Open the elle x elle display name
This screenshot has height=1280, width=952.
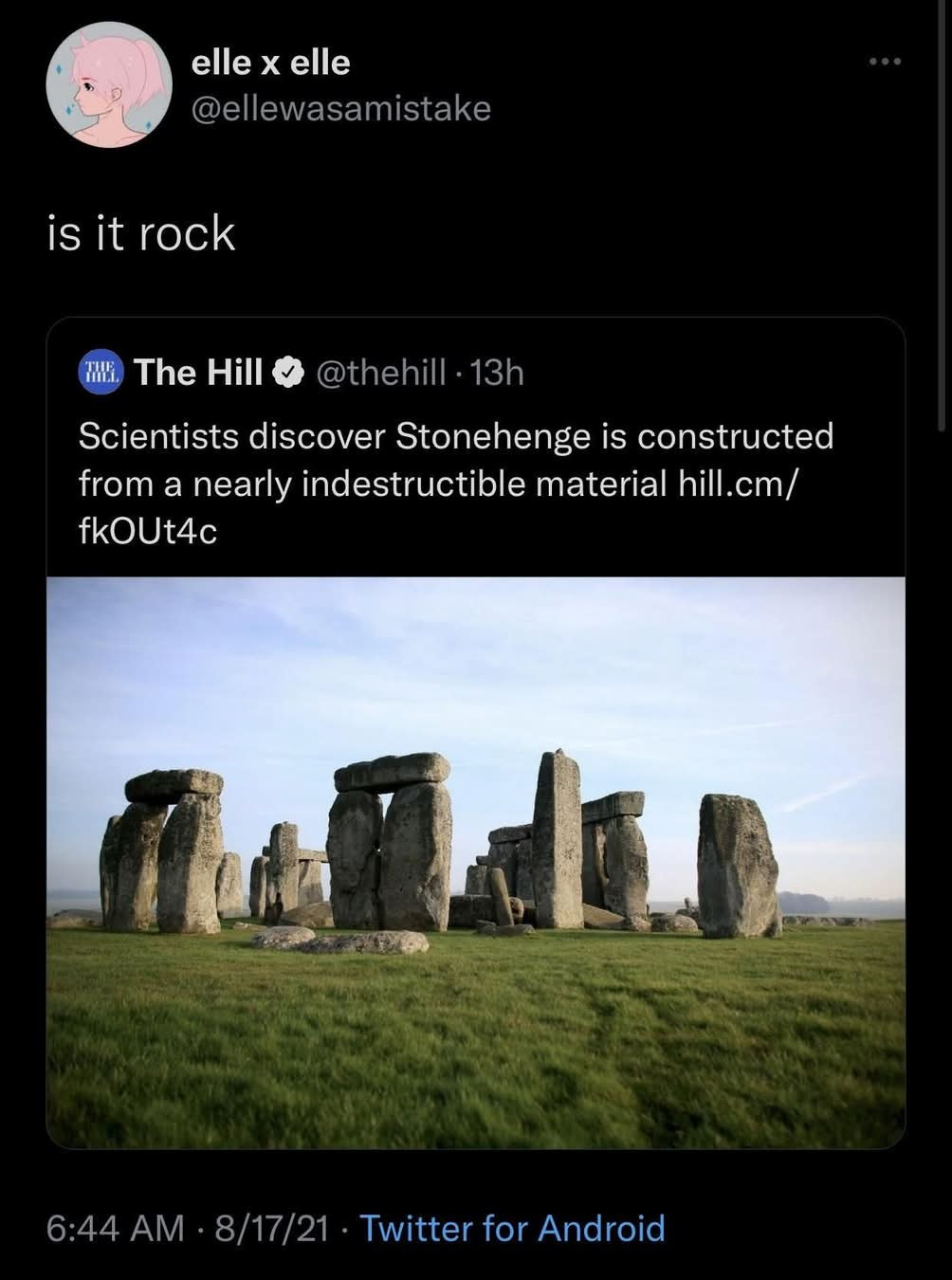click(x=270, y=63)
